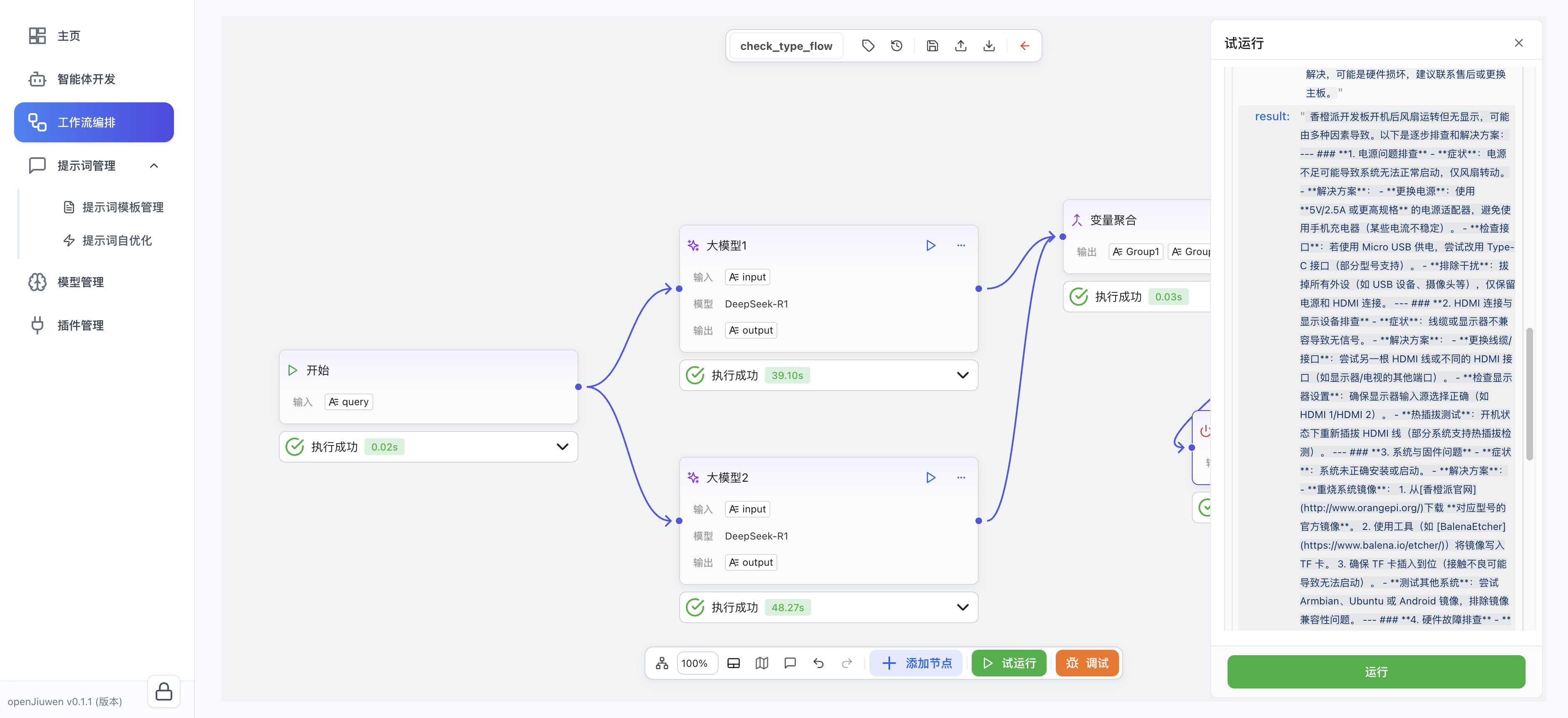Expand 大模型1 execution success details
Image resolution: width=1568 pixels, height=718 pixels.
click(x=962, y=375)
